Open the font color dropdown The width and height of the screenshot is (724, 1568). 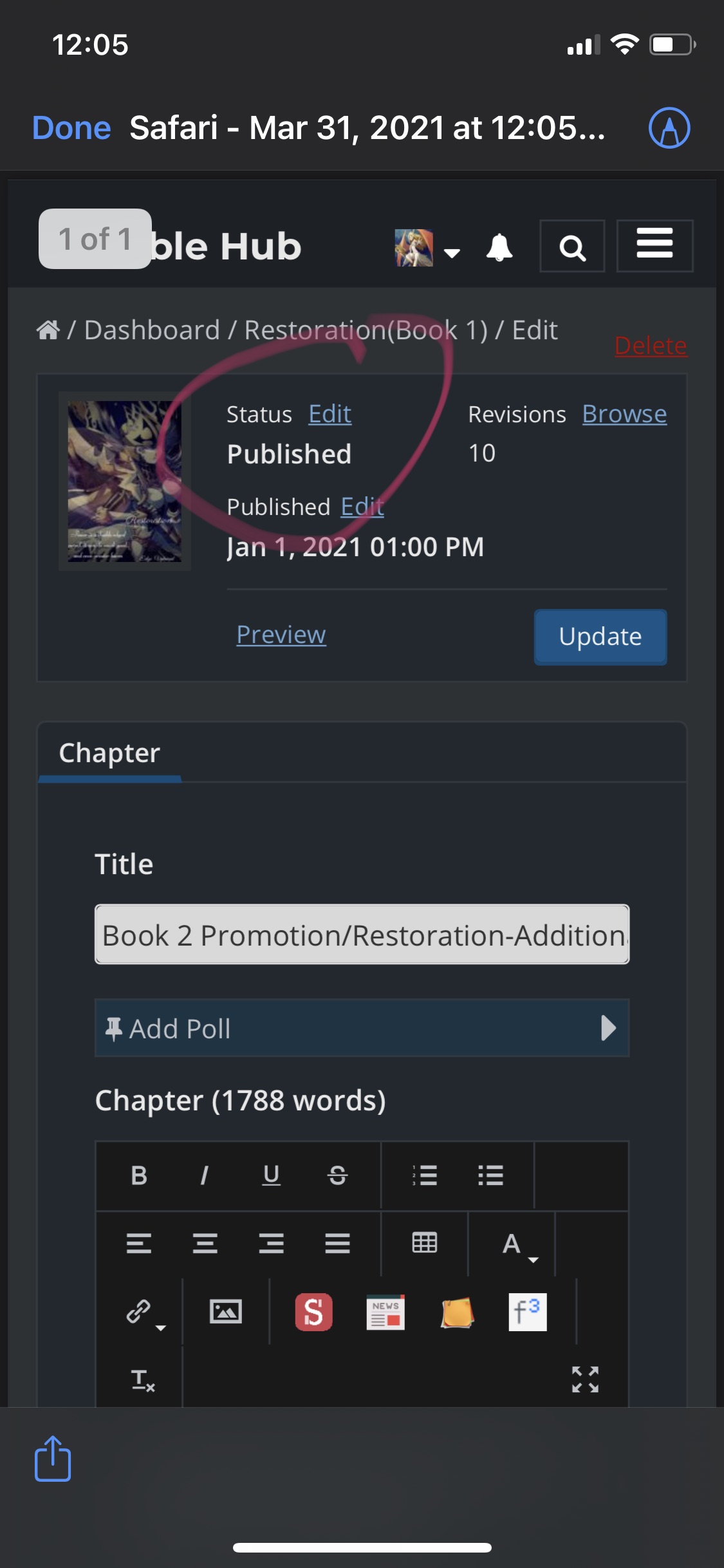pos(519,1245)
